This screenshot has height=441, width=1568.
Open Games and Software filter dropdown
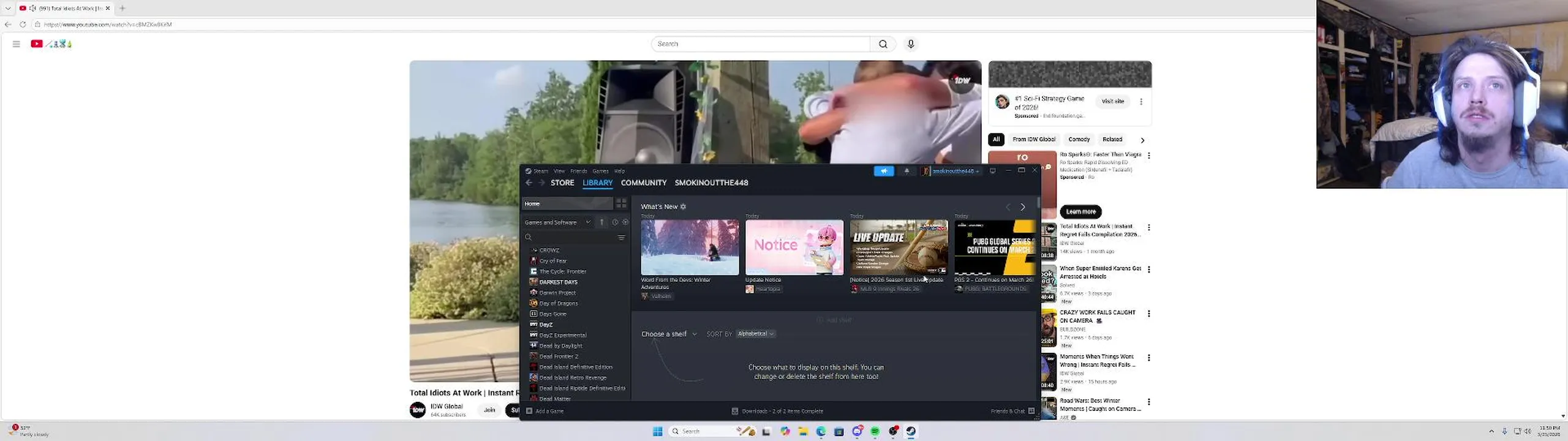[557, 222]
